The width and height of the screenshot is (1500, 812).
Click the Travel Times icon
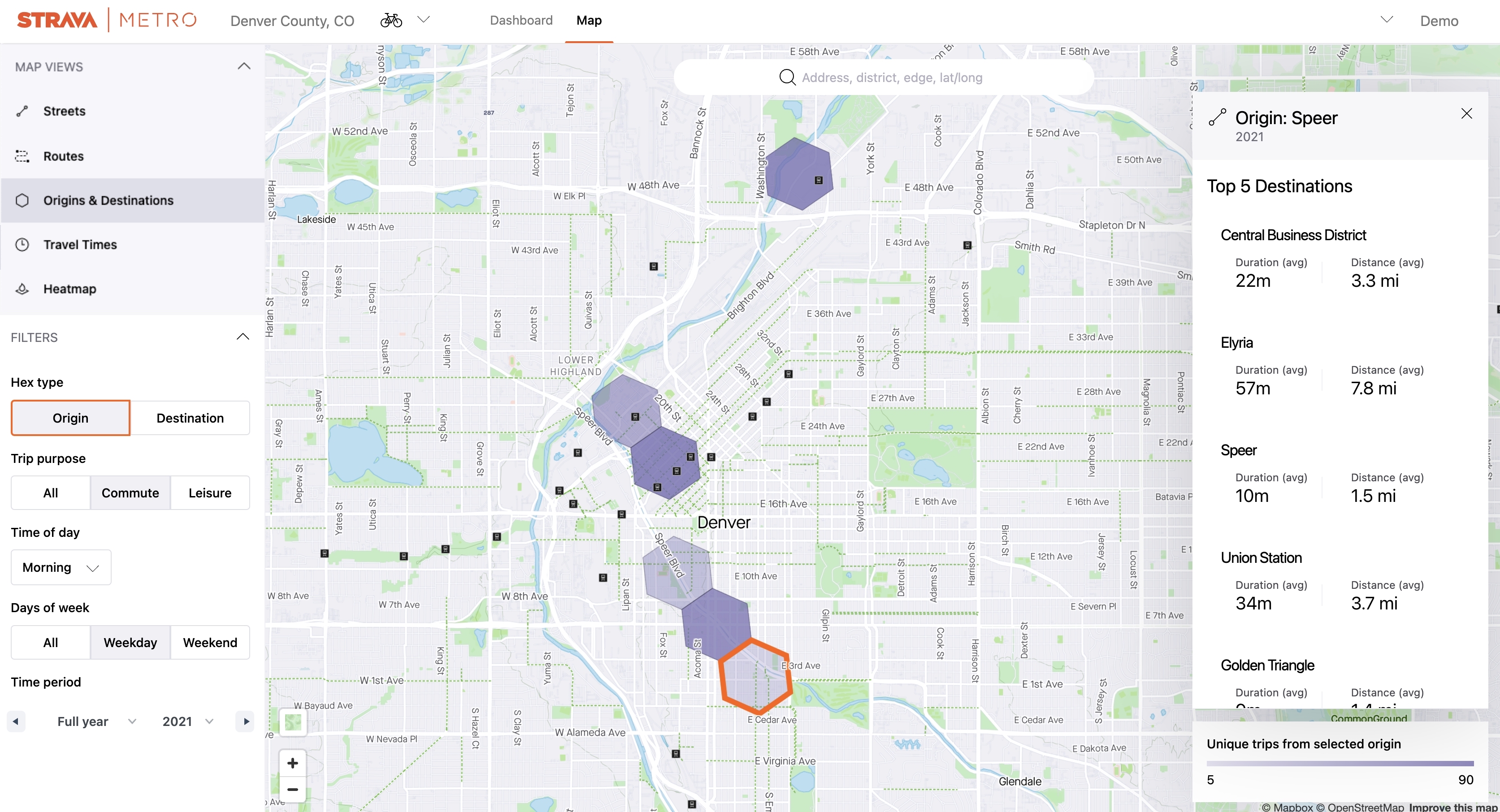[x=22, y=244]
